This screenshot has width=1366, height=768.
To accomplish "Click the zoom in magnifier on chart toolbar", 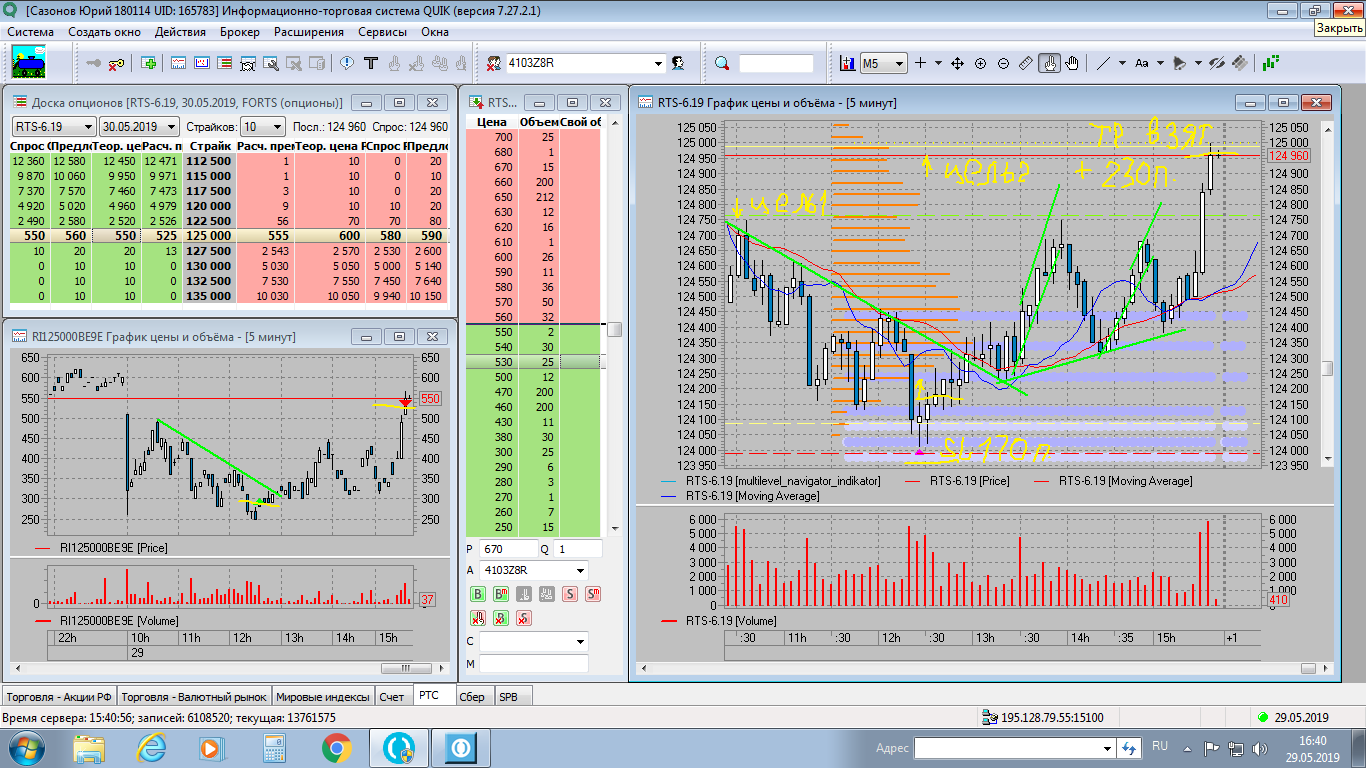I will pyautogui.click(x=980, y=63).
